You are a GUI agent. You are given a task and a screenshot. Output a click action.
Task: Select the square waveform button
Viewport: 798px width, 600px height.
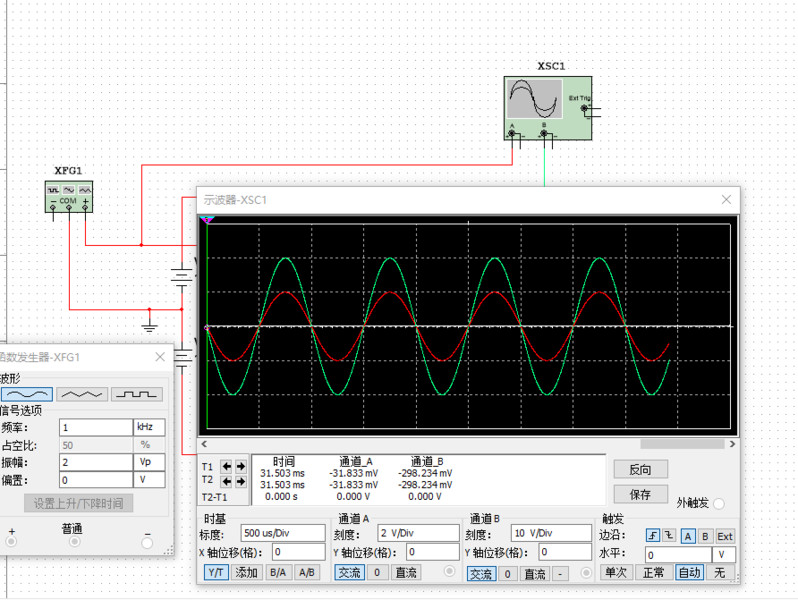click(x=136, y=394)
